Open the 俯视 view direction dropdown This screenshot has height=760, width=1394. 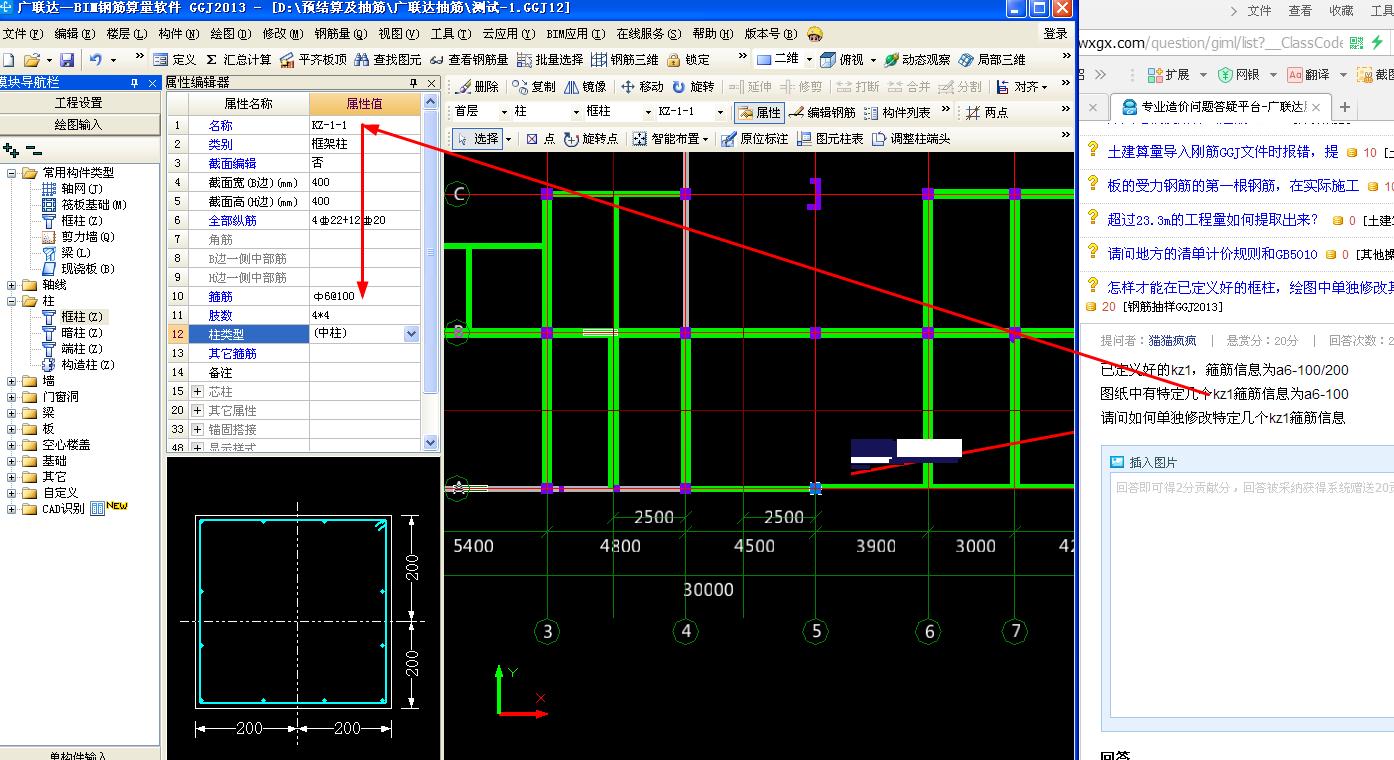(873, 60)
